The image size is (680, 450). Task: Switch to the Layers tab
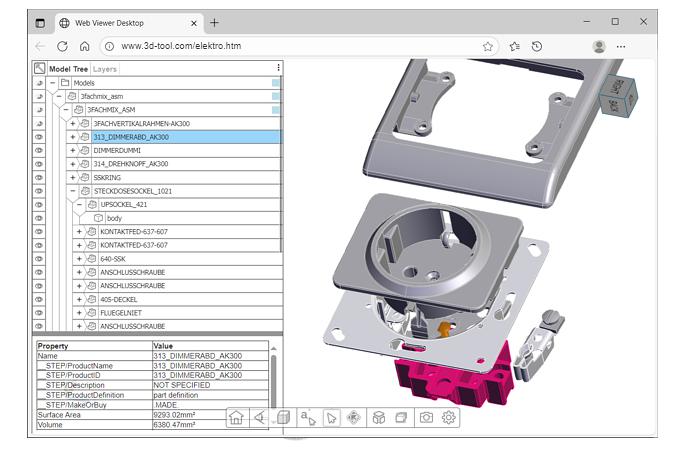105,69
